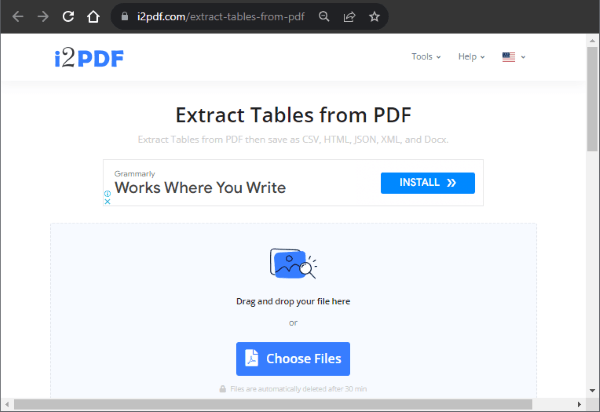Image resolution: width=600 pixels, height=412 pixels.
Task: Click the image upload illustration icon
Action: [292, 265]
